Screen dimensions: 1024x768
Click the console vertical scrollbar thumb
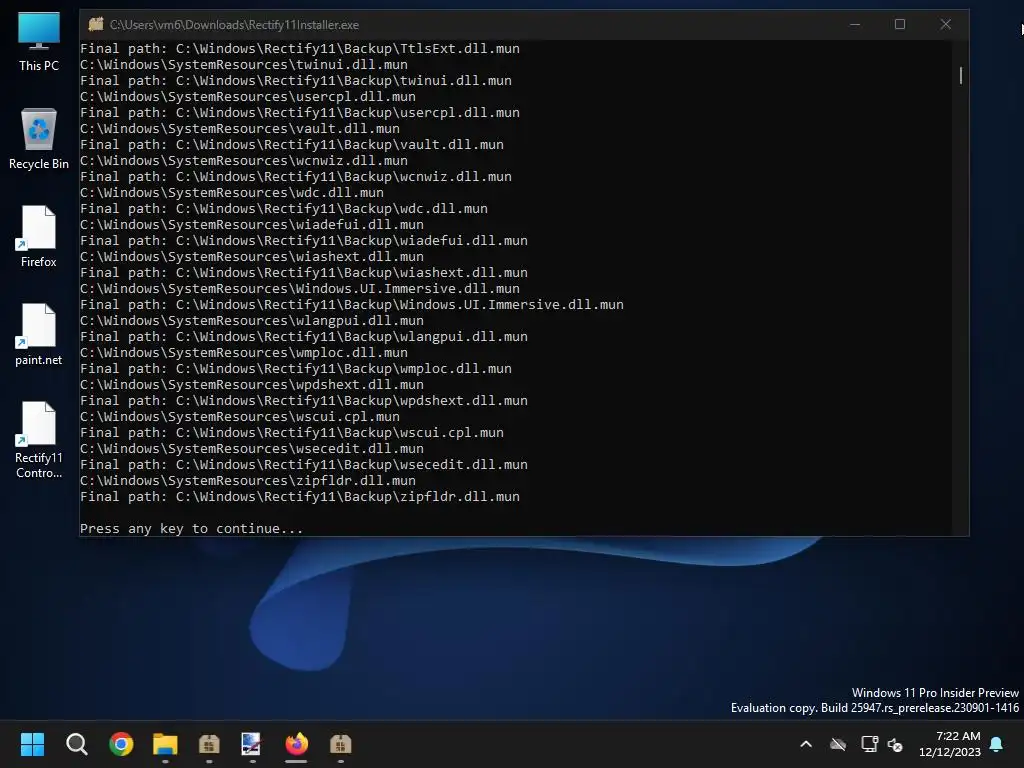tap(961, 75)
